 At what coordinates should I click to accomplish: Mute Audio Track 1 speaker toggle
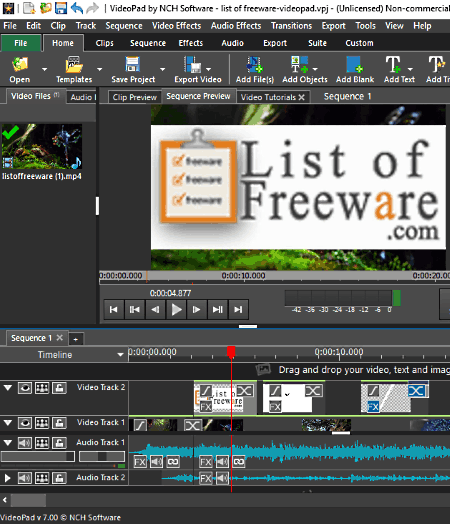pyautogui.click(x=25, y=443)
